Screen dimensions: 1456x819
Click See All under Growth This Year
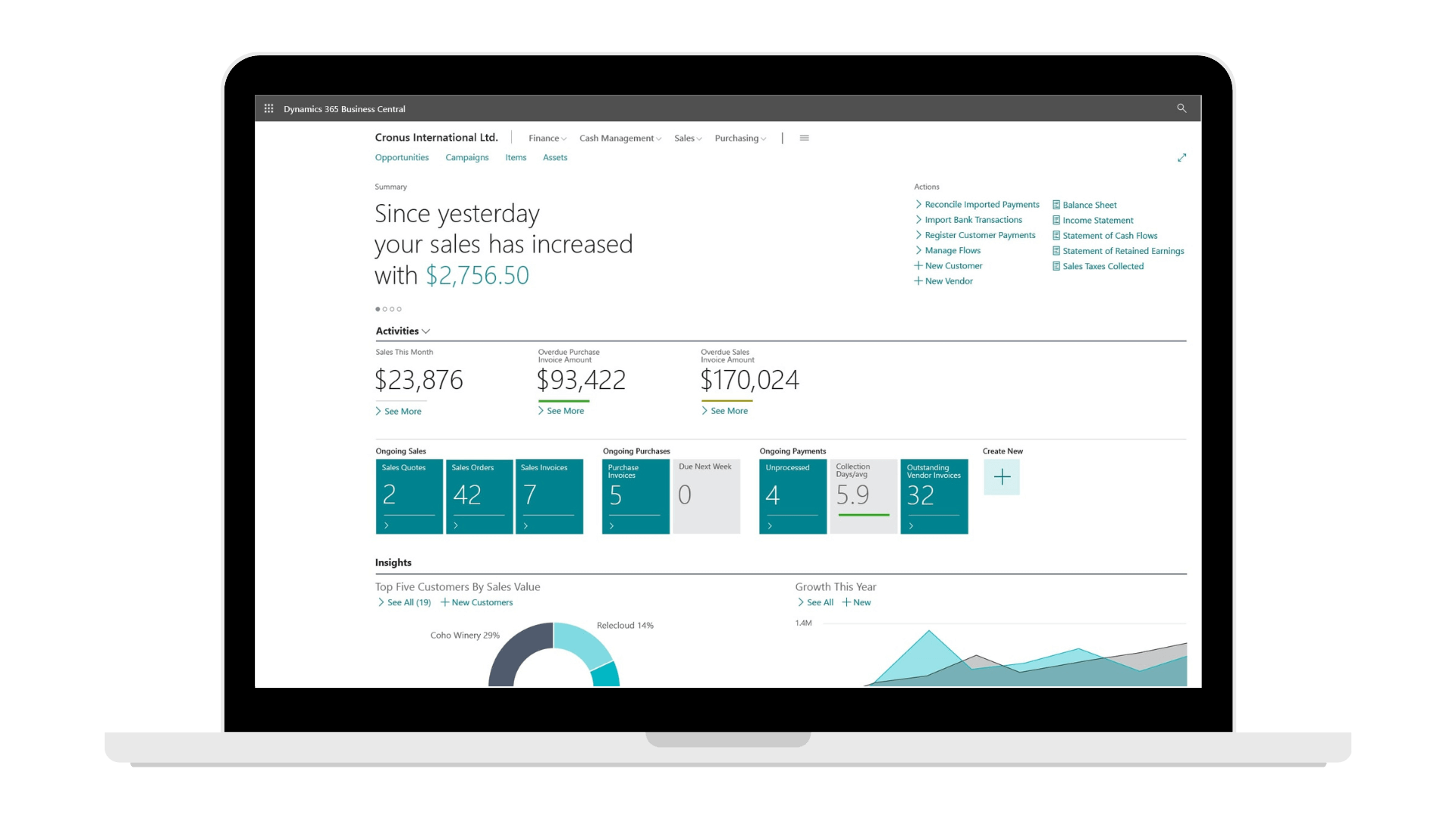(815, 603)
